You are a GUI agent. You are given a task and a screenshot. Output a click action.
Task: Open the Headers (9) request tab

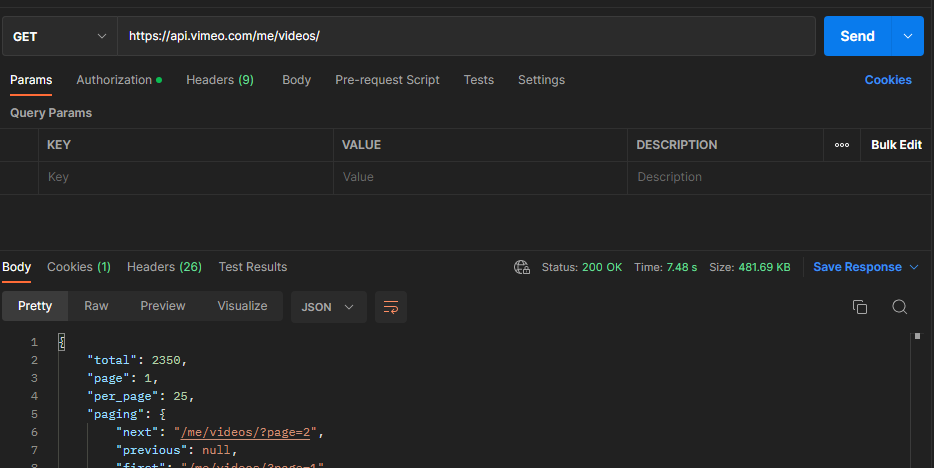(x=220, y=80)
